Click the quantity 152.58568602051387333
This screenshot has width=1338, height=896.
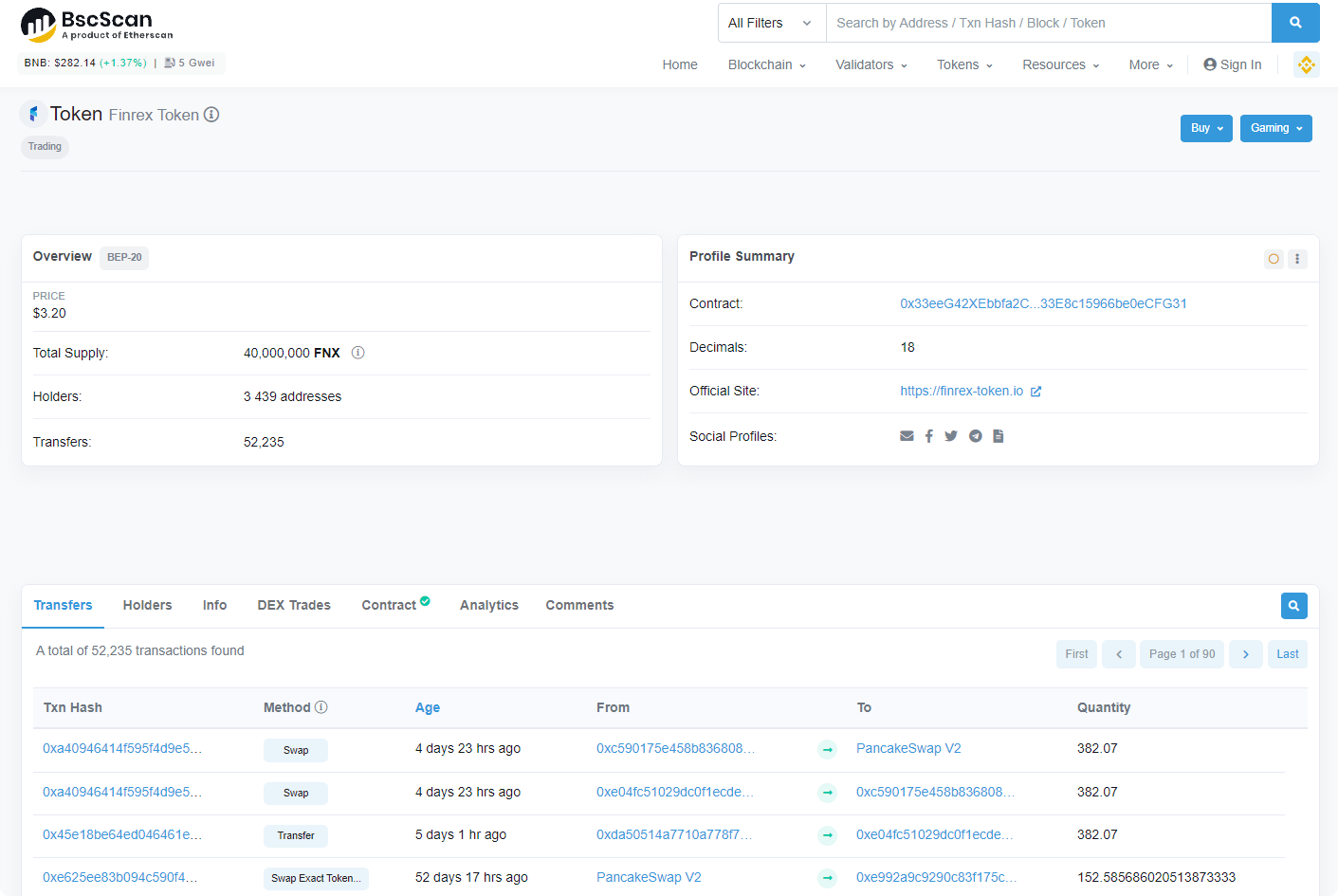point(1156,878)
